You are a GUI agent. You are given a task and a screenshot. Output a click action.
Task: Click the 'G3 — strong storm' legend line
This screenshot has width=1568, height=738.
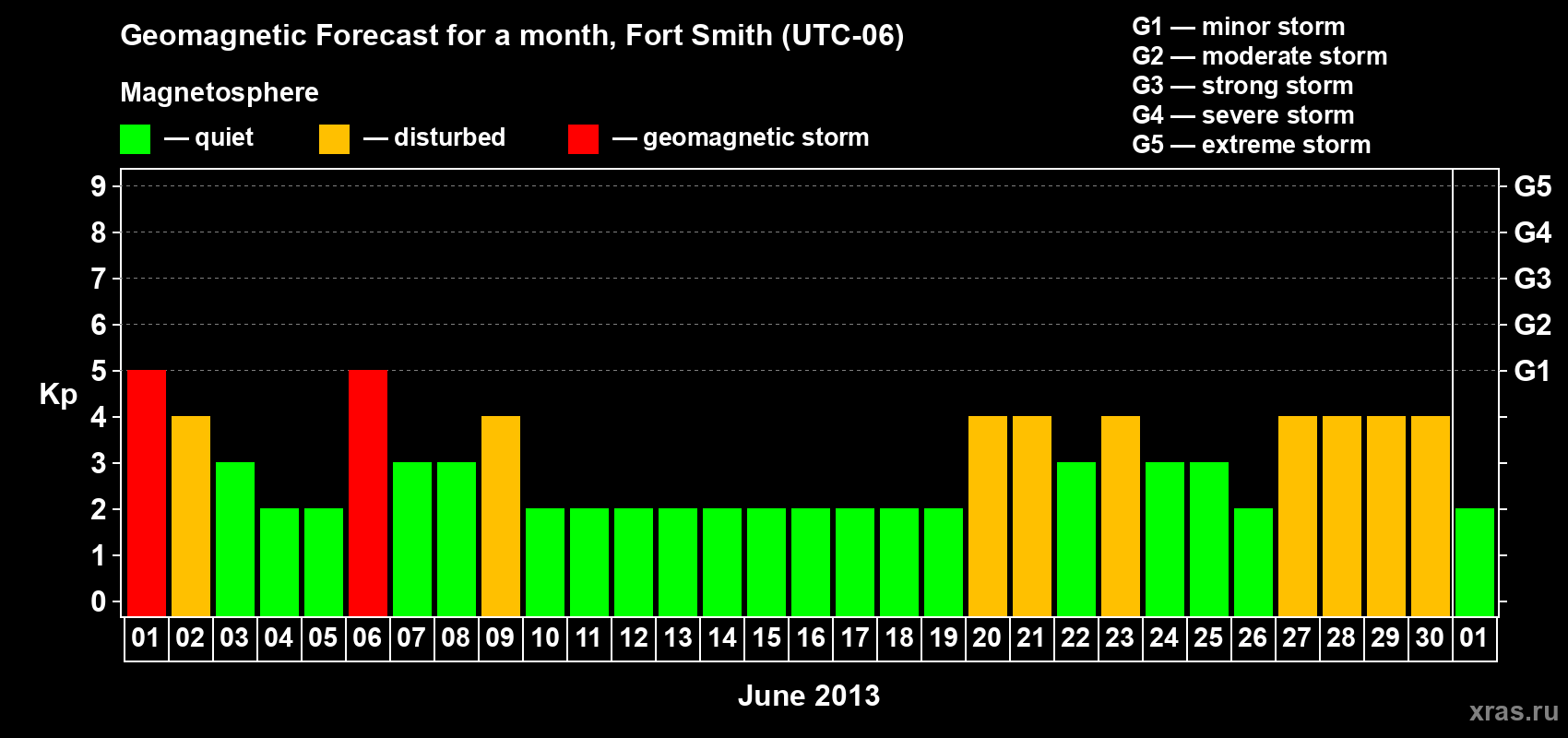tap(1242, 86)
